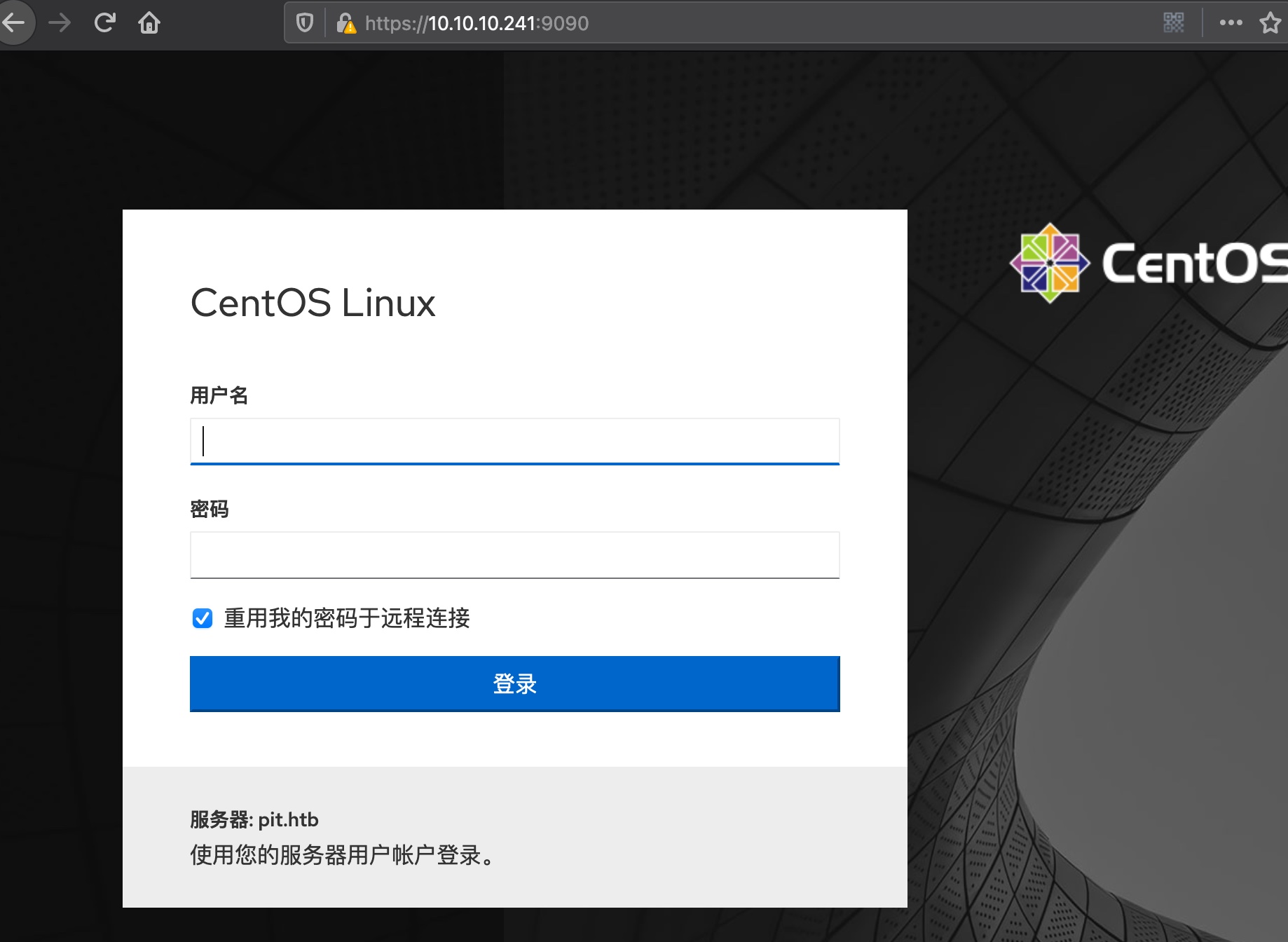Click the 登录 login button

[x=515, y=684]
